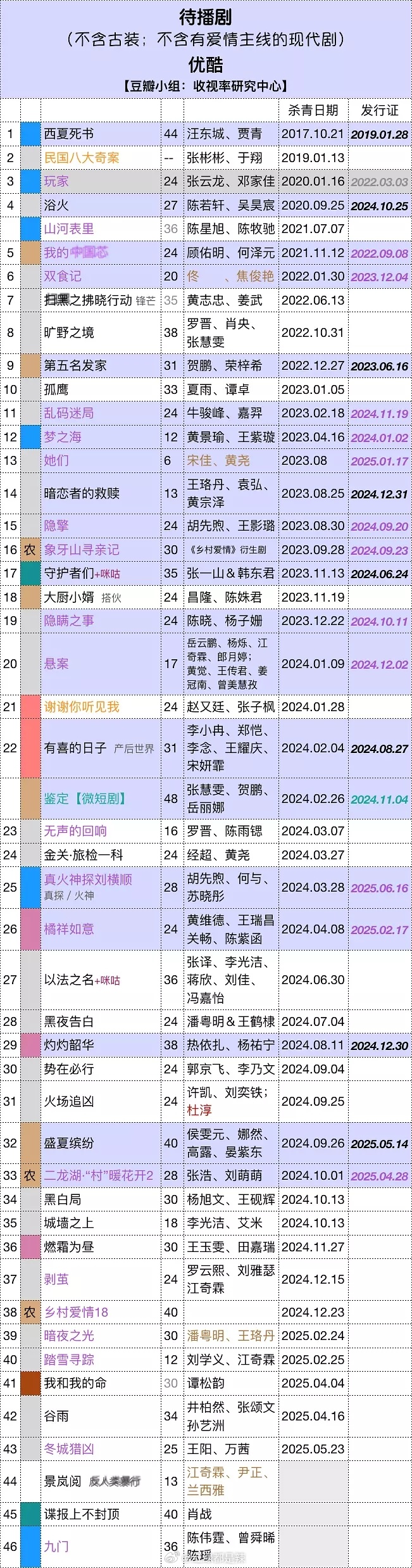Click the 农 tag beside 象牙山寻亲记
The image size is (412, 1568).
coord(30,550)
